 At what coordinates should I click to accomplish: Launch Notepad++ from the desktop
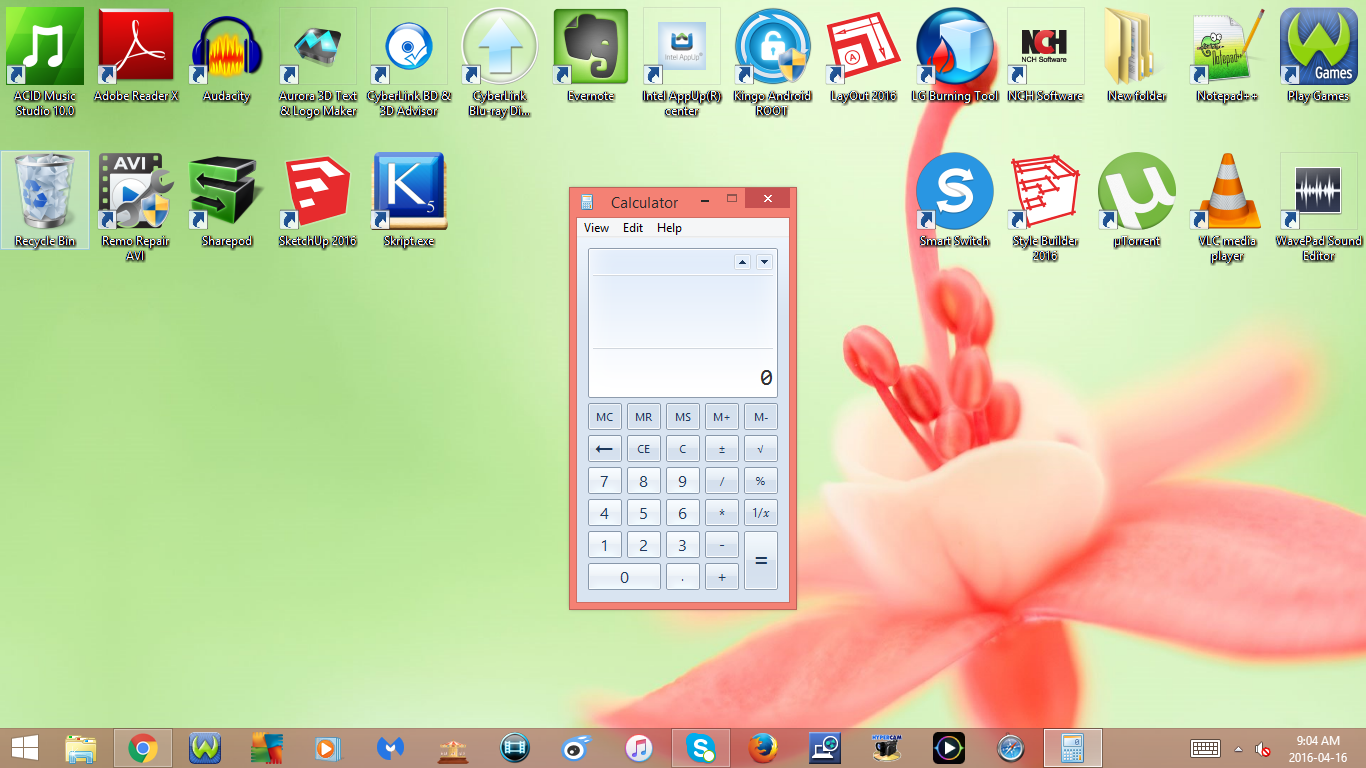point(1227,46)
